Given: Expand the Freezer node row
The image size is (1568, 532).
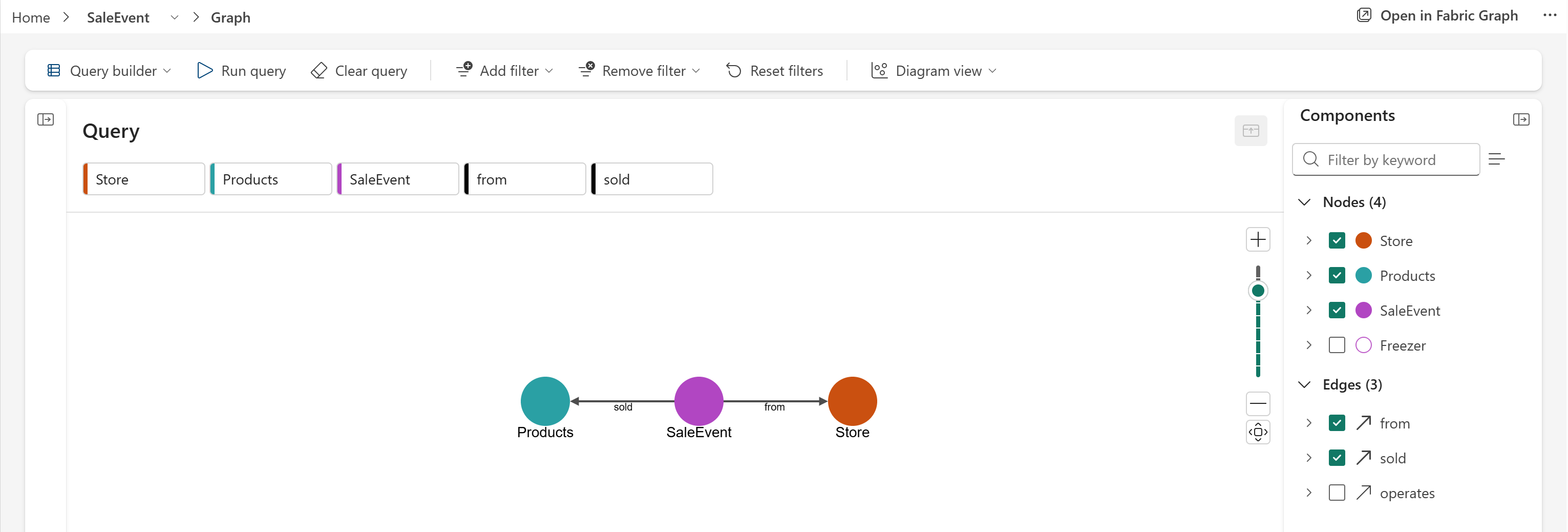Looking at the screenshot, I should (1309, 345).
